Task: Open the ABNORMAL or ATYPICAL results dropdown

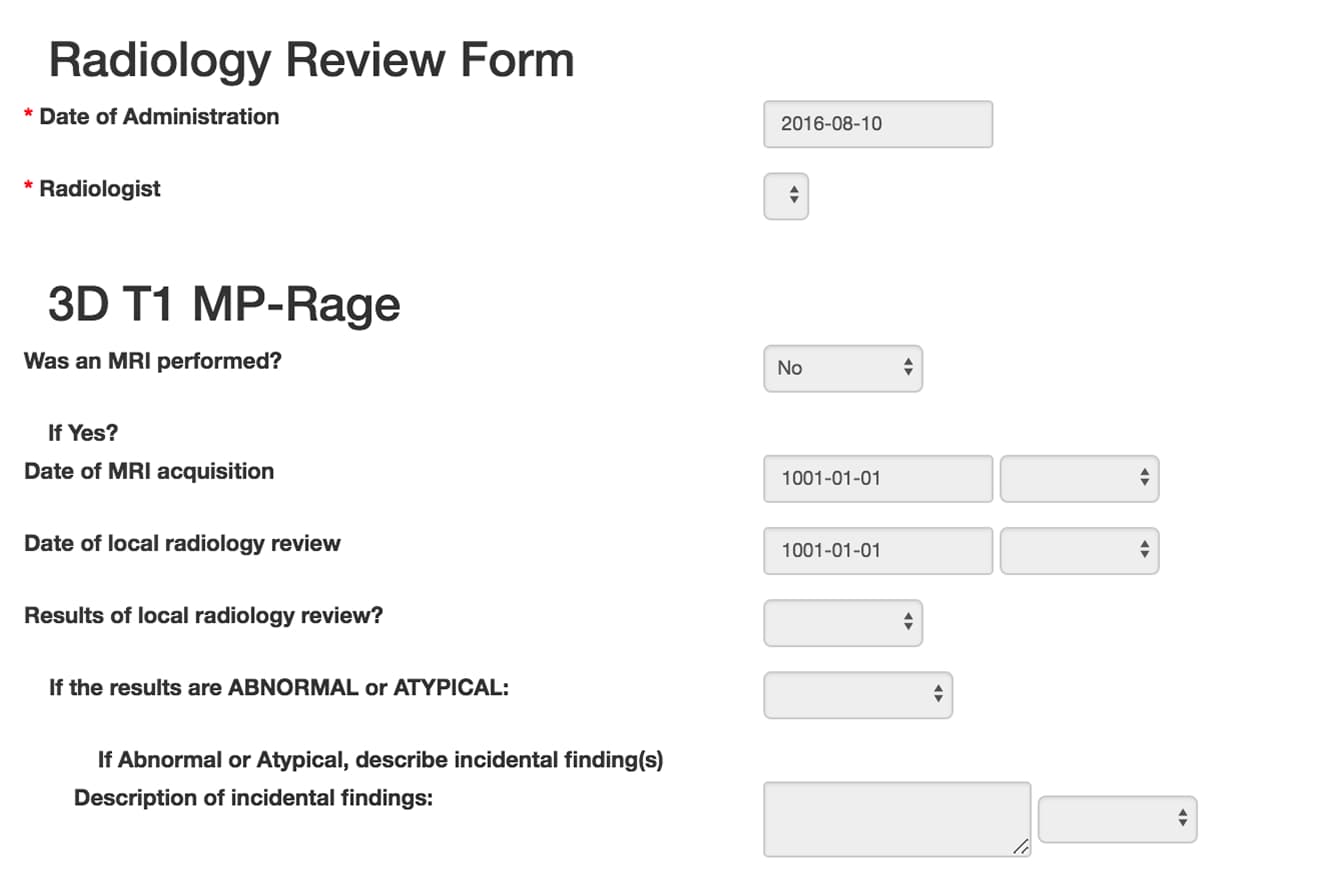Action: click(857, 694)
